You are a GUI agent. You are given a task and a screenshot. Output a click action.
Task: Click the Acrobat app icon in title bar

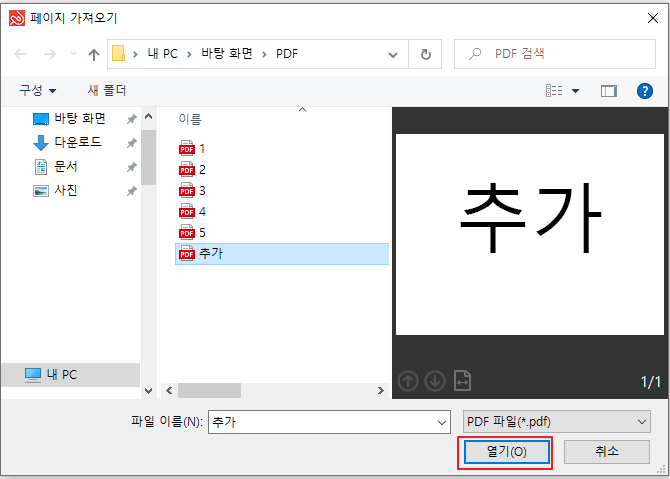(17, 18)
